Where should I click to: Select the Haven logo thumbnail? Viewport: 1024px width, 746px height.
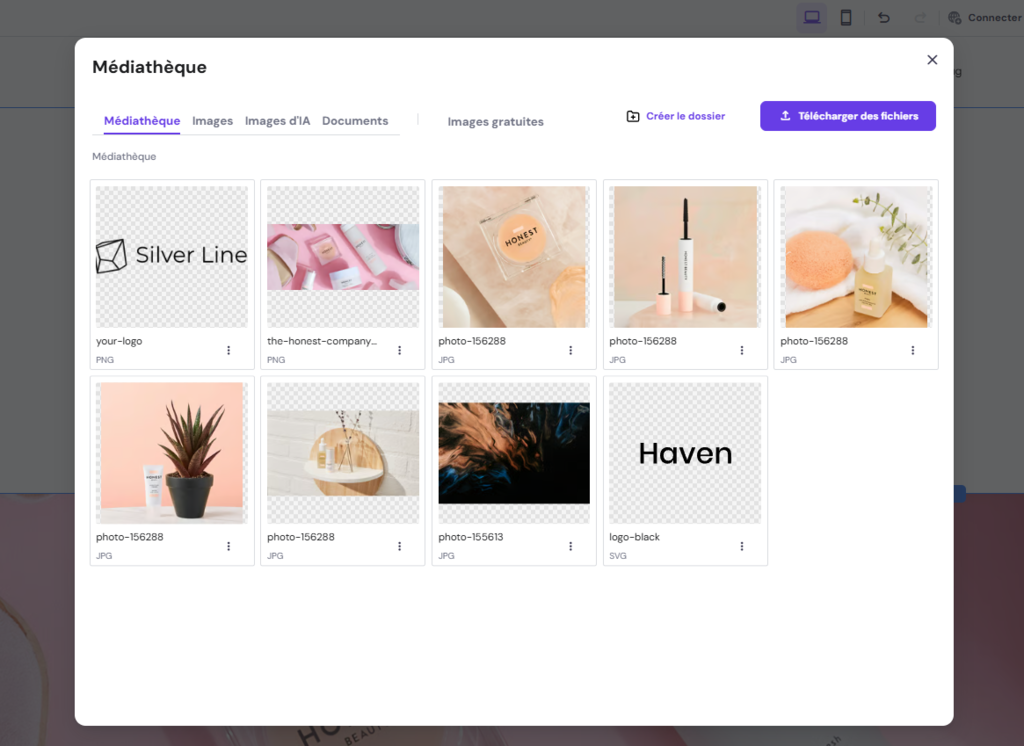point(684,452)
